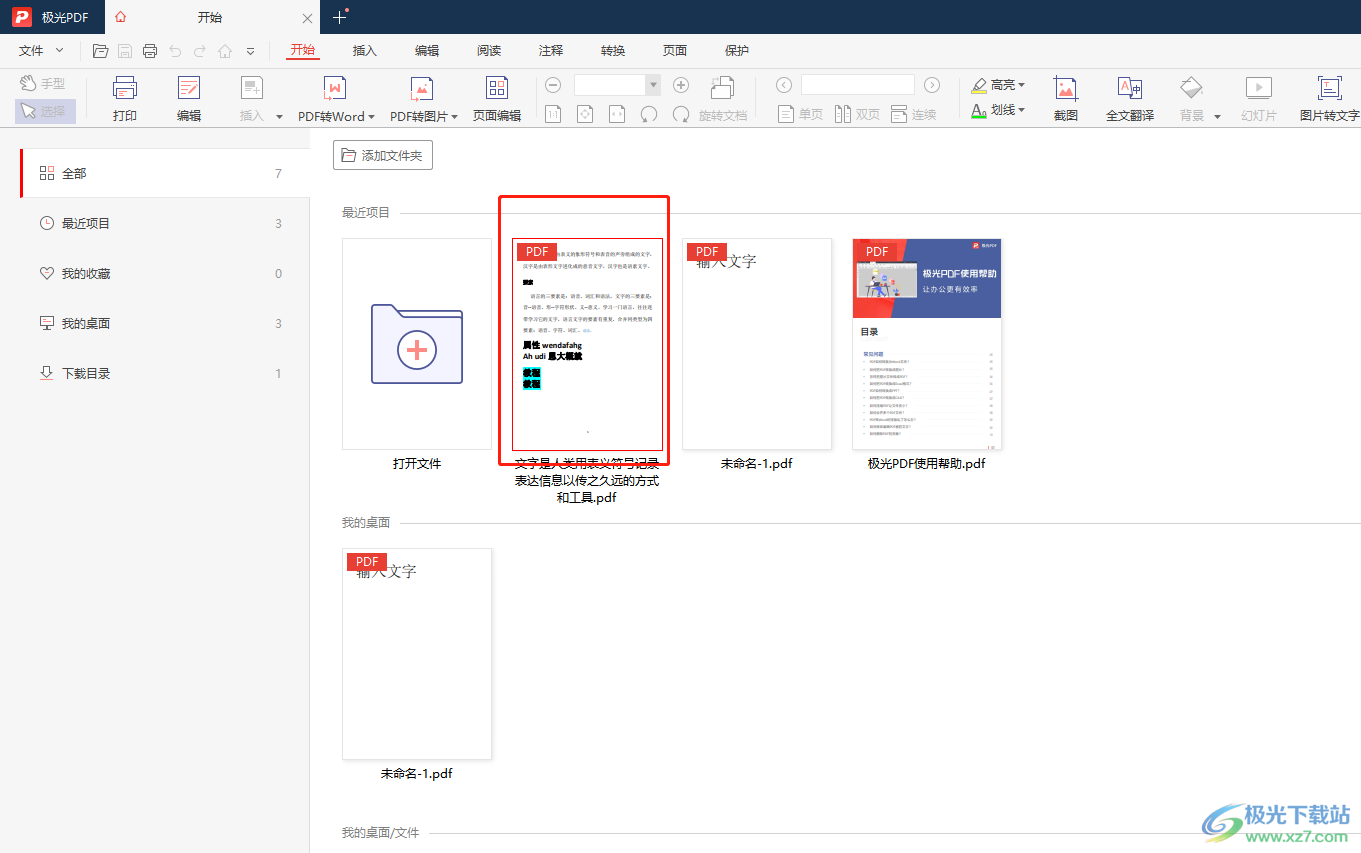Click the small printer icon in quick access bar
This screenshot has width=1361, height=853.
tap(150, 51)
